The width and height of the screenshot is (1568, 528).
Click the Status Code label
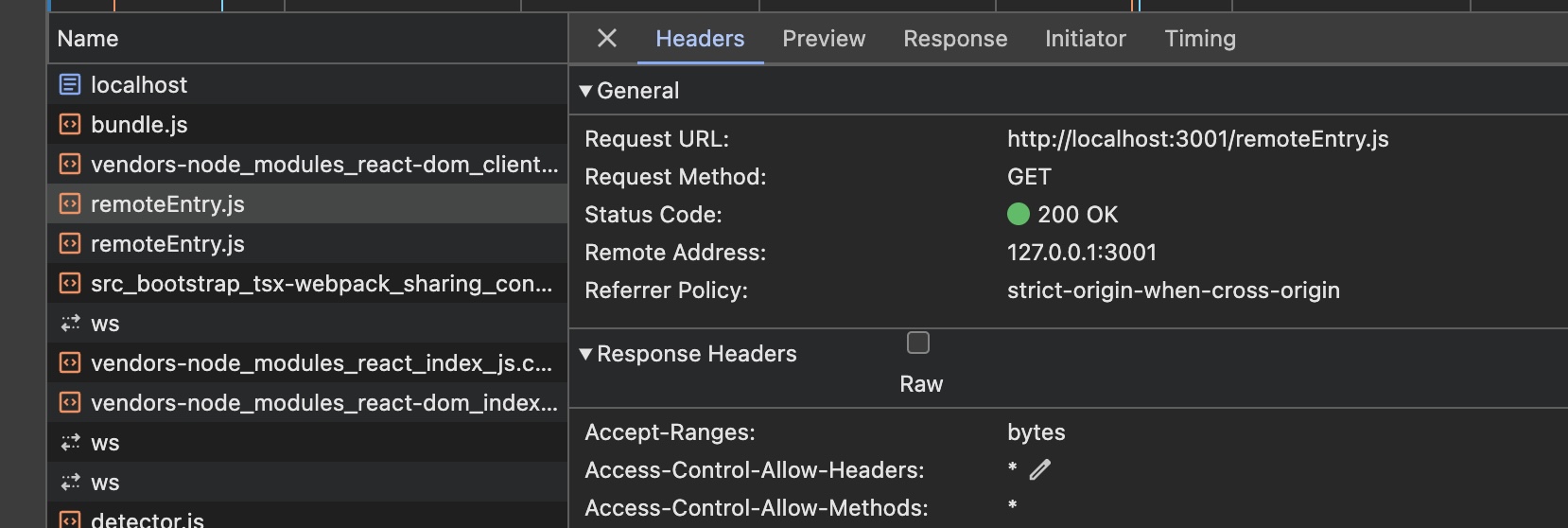pos(653,215)
